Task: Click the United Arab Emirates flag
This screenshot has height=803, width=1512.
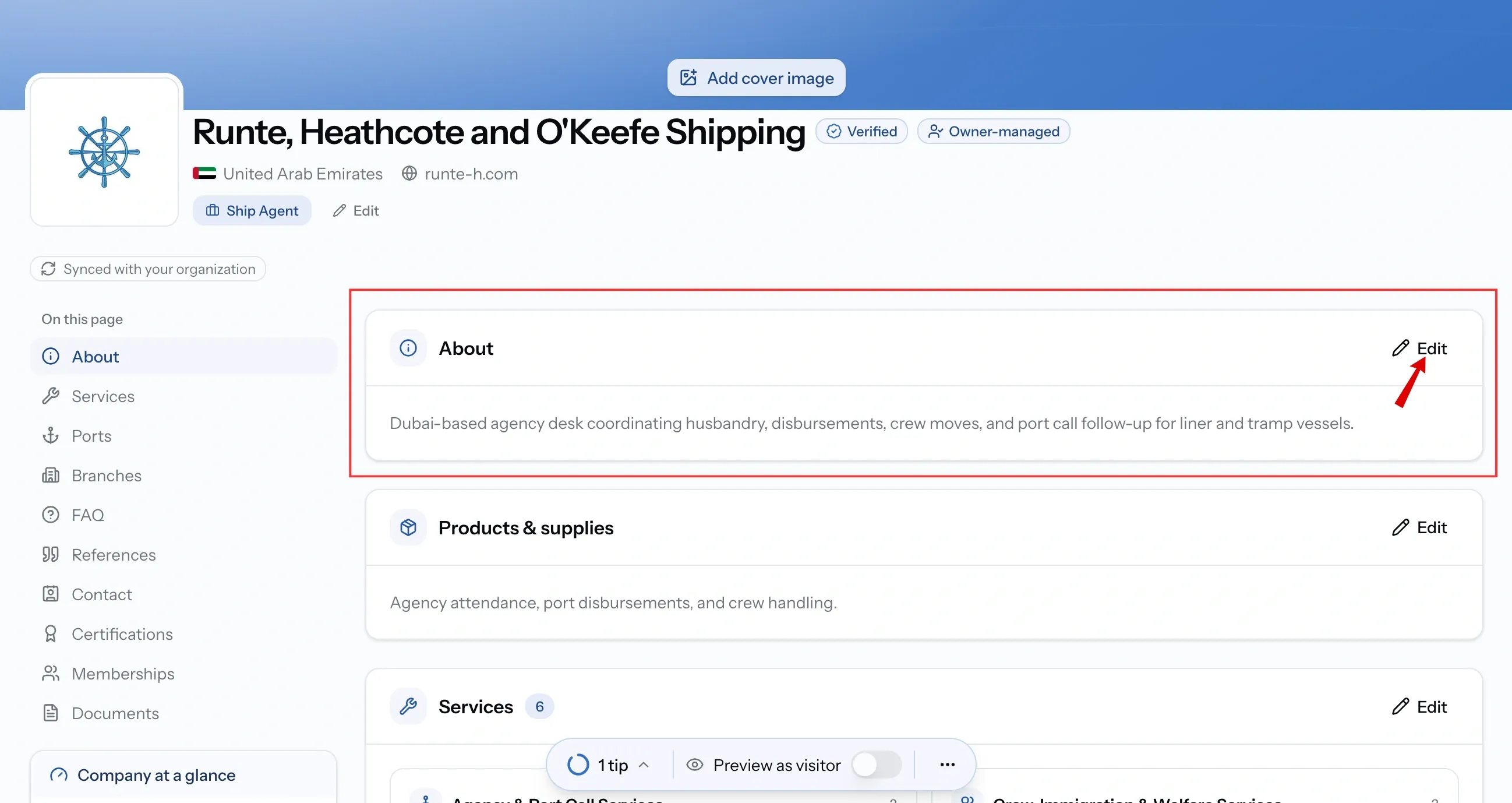Action: 204,174
